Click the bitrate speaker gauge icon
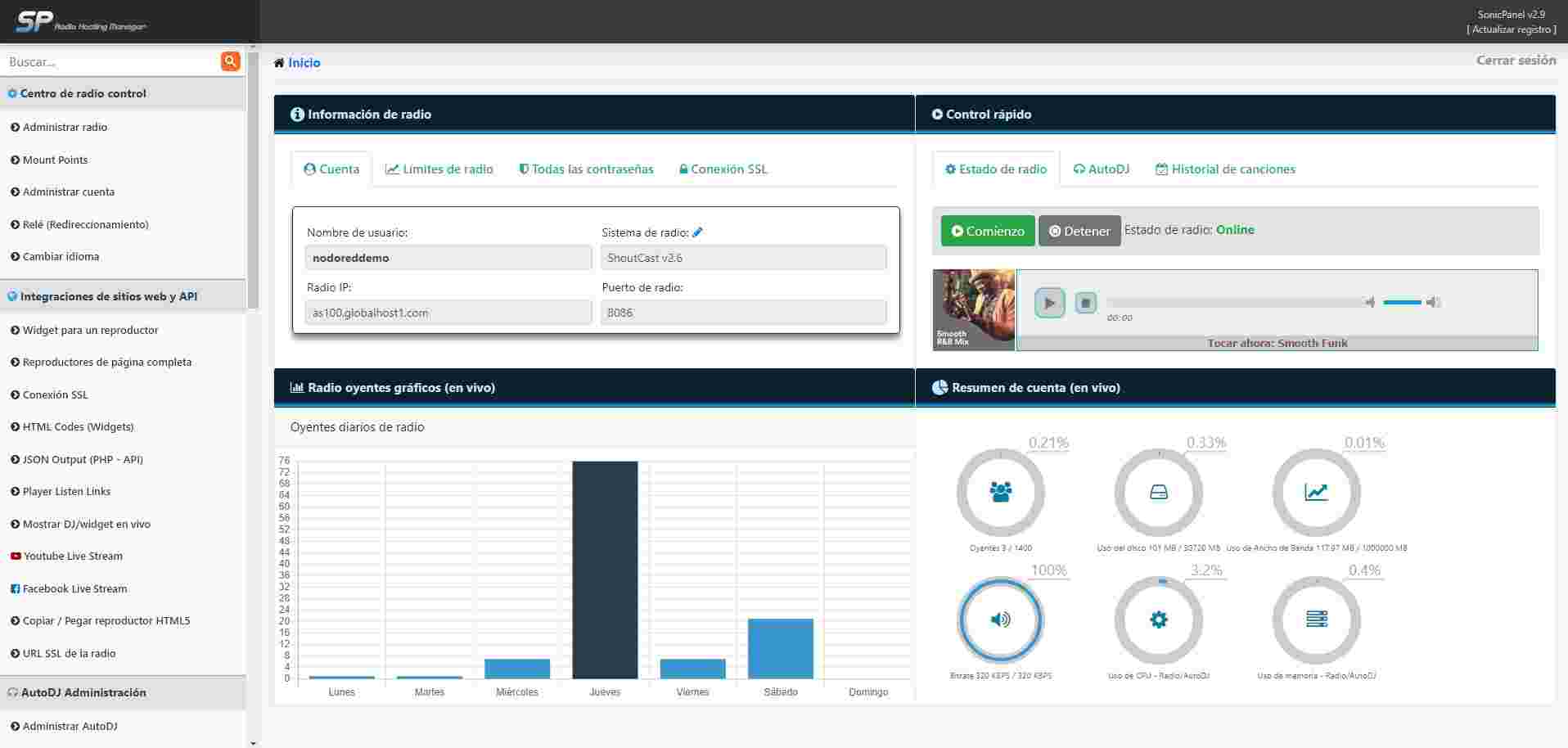The image size is (1568, 748). click(x=1000, y=620)
